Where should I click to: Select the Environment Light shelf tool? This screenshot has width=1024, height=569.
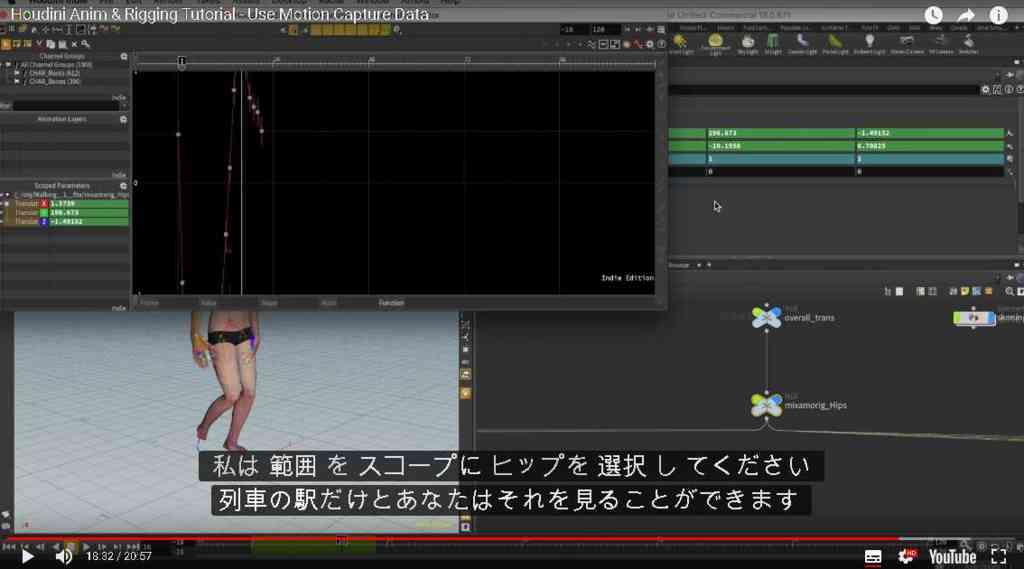pyautogui.click(x=715, y=44)
